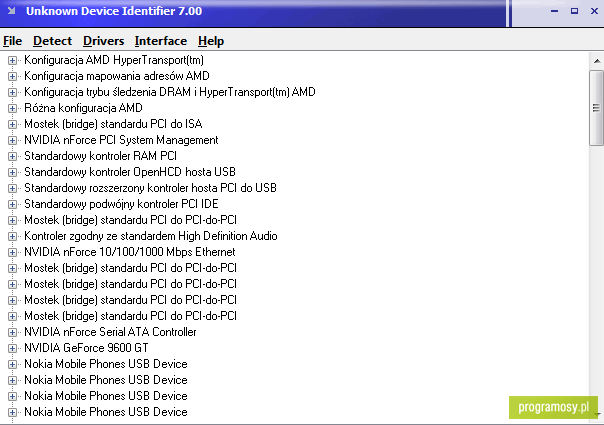The image size is (604, 425).
Task: Open the Interface menu
Action: [x=161, y=41]
